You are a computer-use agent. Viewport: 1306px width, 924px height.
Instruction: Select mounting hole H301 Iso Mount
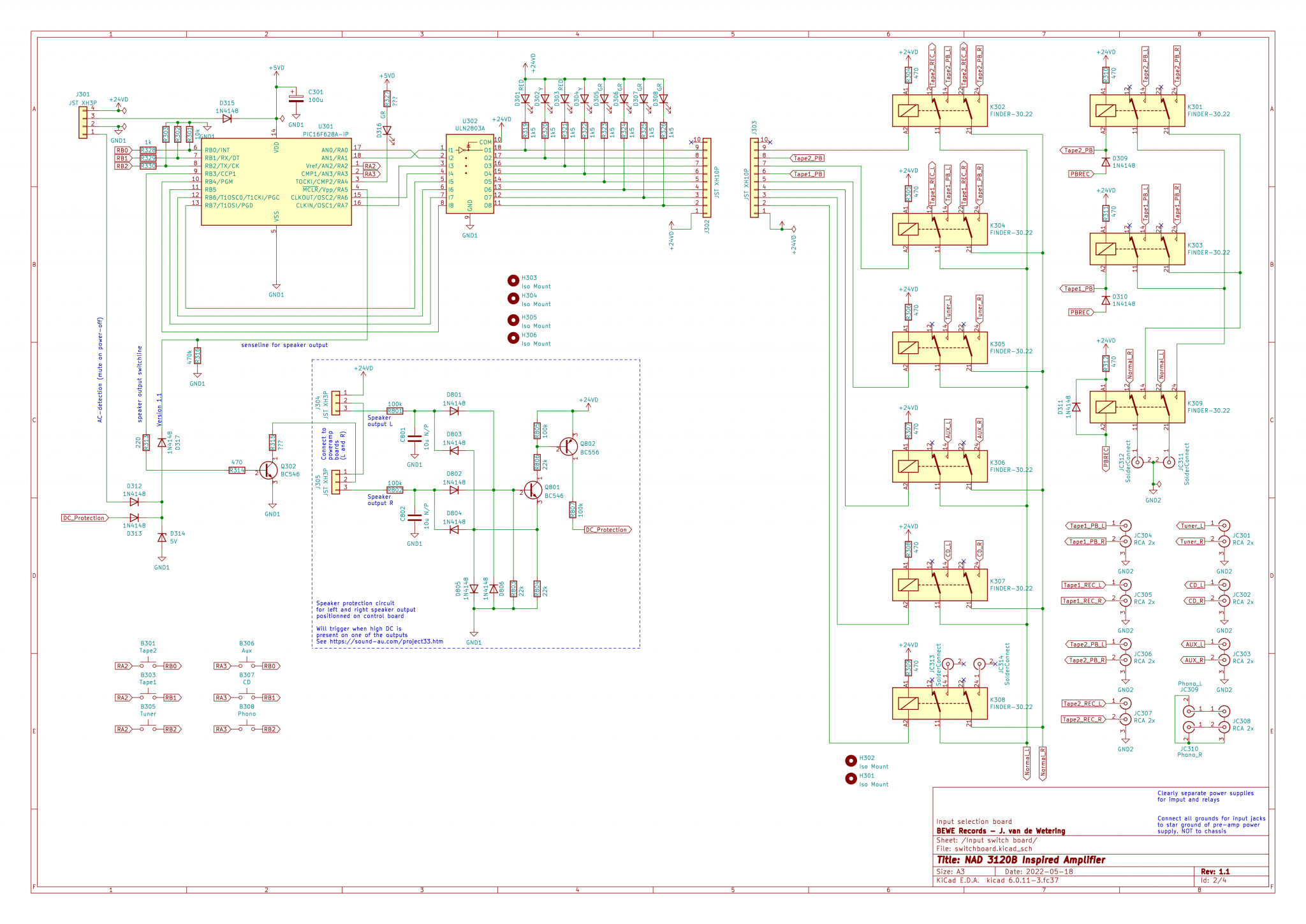(x=851, y=779)
